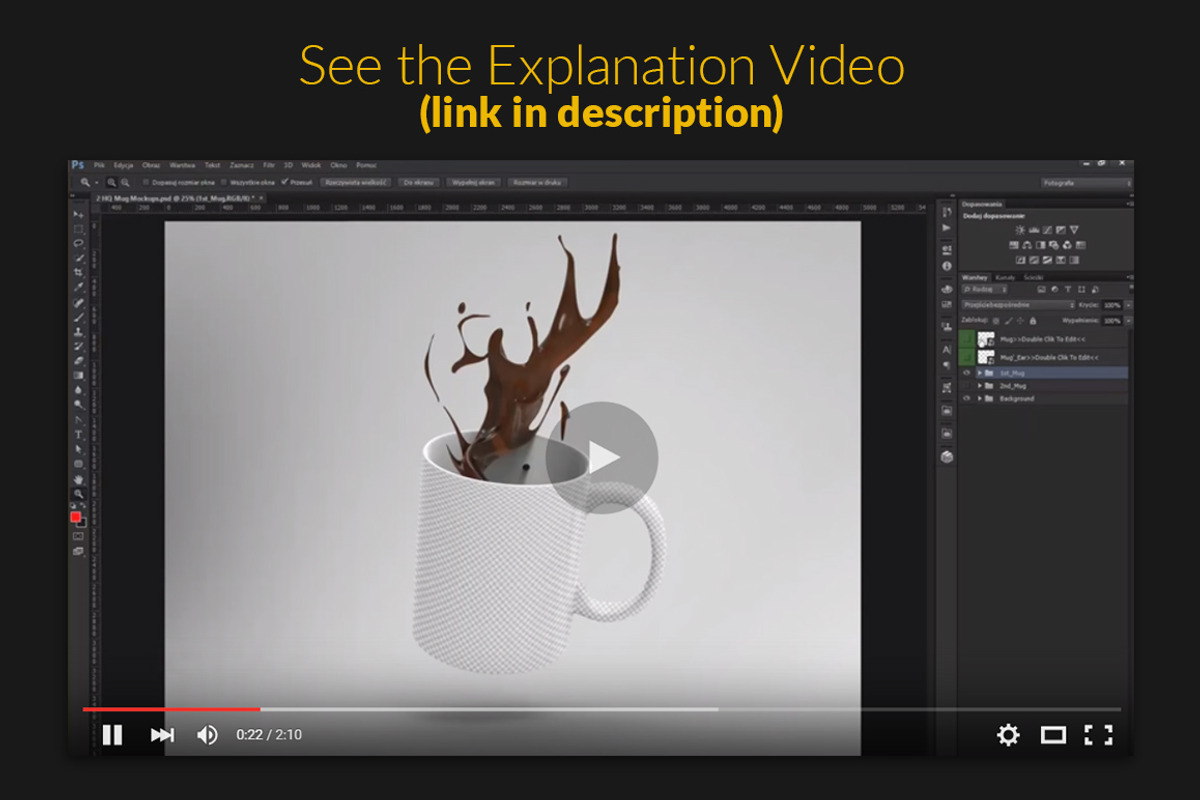Viewport: 1200px width, 800px height.
Task: Open the Fotografia workspace dropdown
Action: coord(1087,183)
